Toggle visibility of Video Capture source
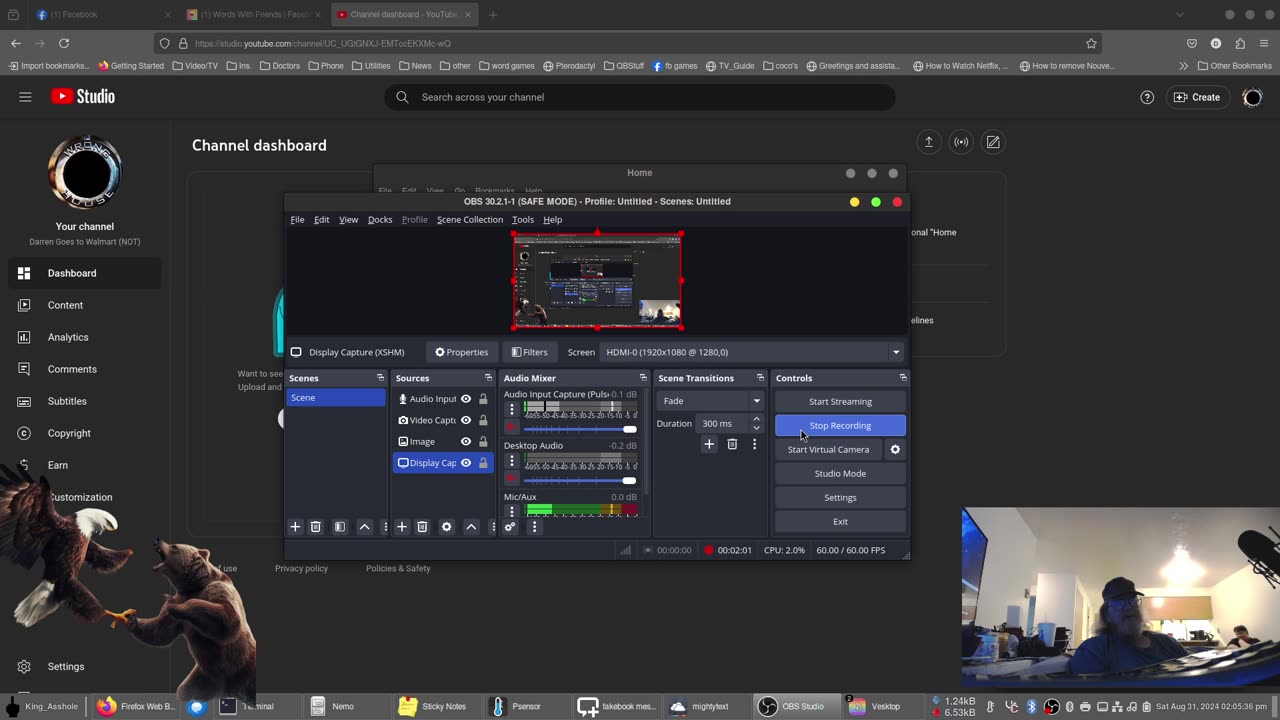This screenshot has width=1280, height=720. [x=466, y=420]
